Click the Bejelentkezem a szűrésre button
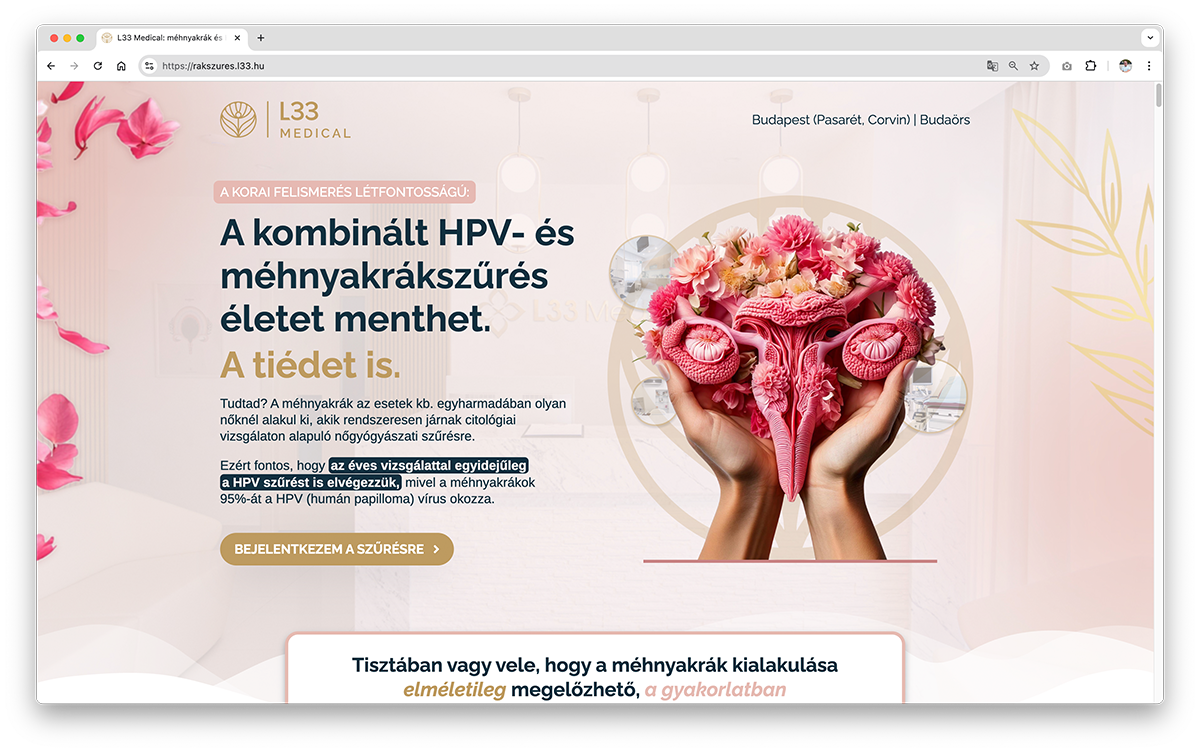Viewport: 1200px width, 752px height. [337, 549]
